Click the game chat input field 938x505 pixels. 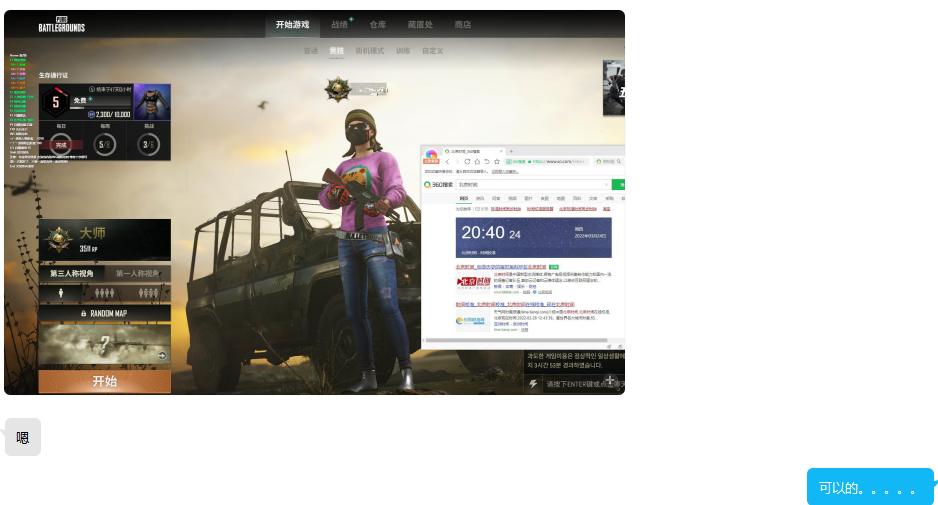point(583,384)
